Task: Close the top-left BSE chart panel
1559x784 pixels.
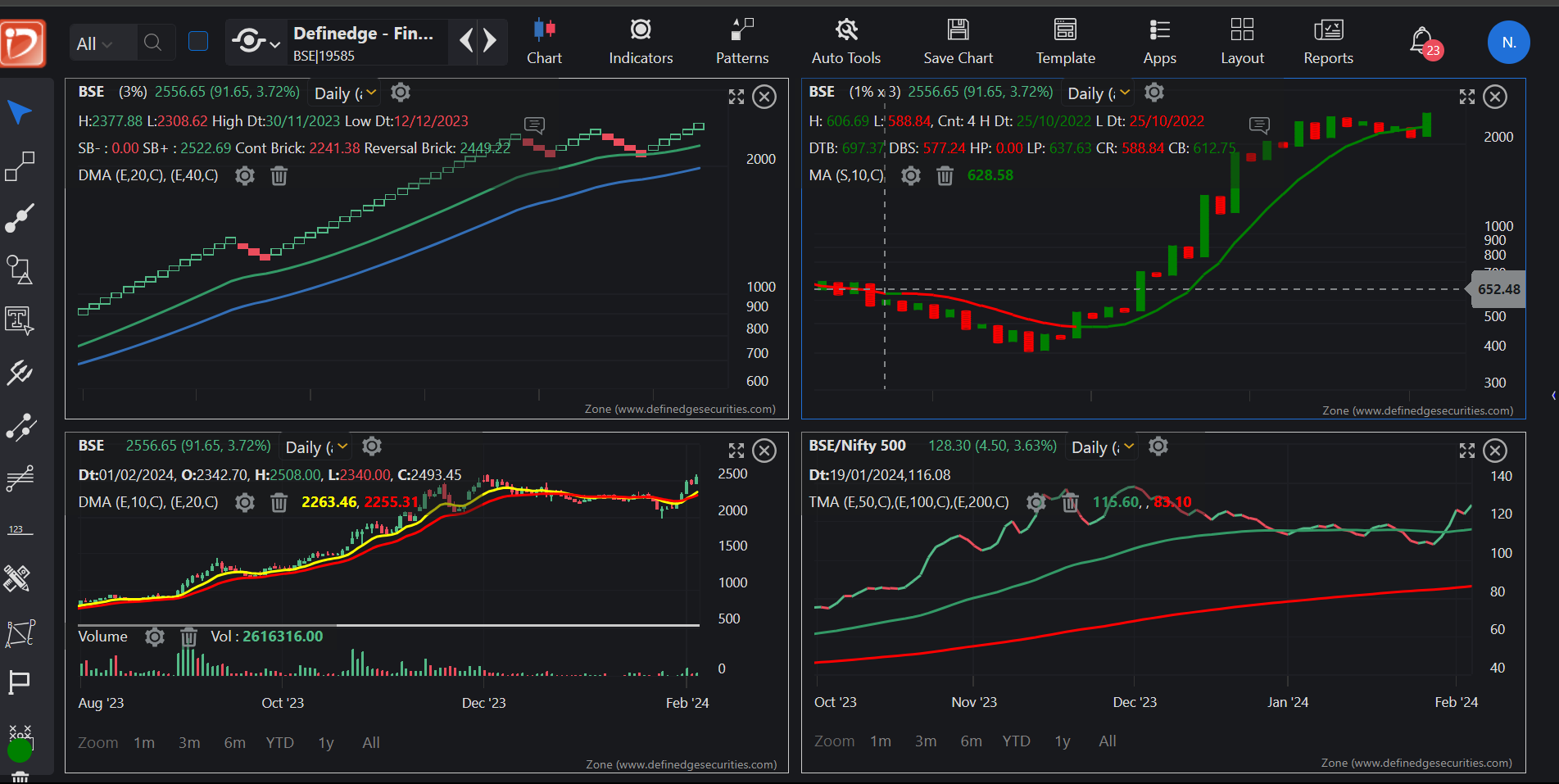Action: click(764, 97)
